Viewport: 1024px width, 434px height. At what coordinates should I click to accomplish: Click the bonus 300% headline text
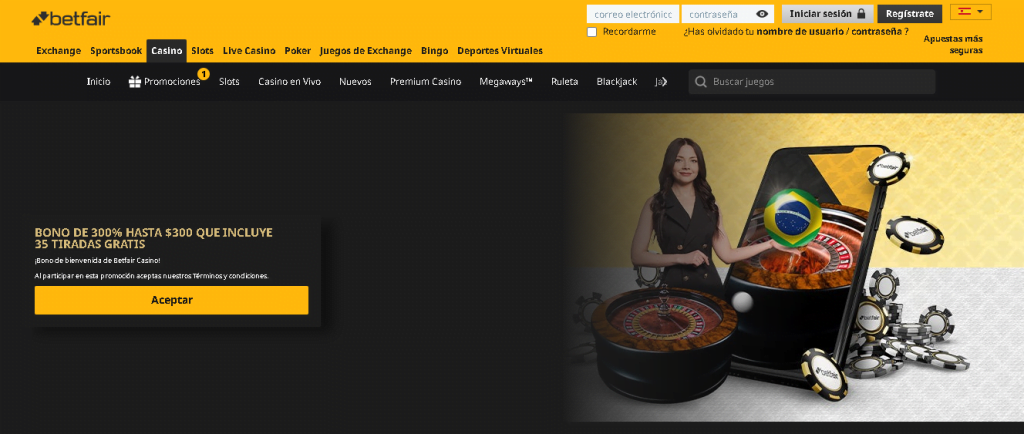pos(153,238)
